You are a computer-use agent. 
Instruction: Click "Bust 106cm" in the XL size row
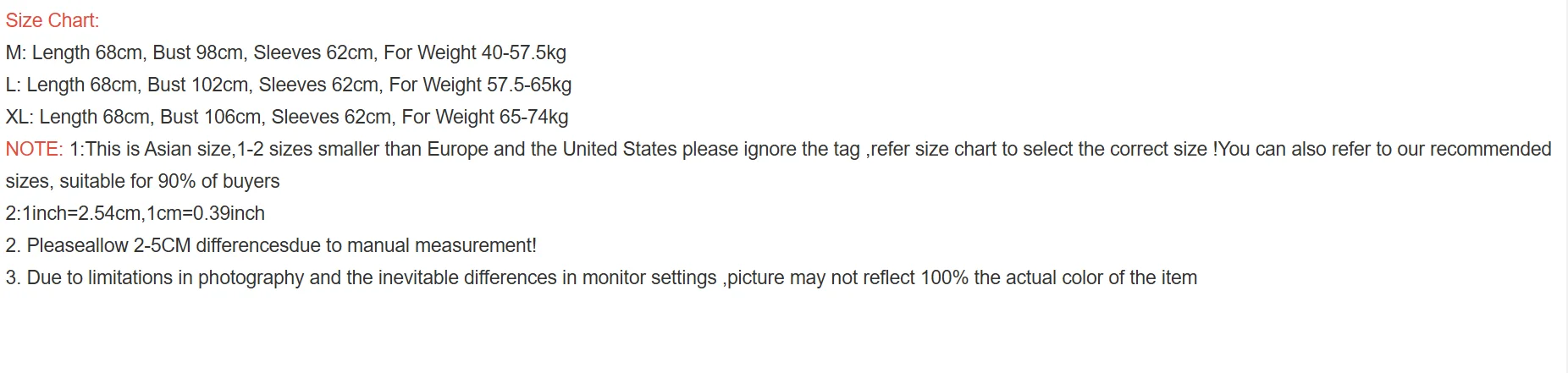tap(211, 117)
